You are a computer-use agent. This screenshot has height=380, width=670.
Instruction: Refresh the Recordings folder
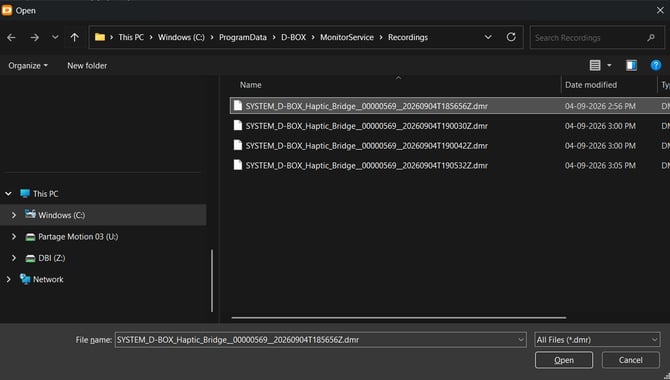[511, 37]
